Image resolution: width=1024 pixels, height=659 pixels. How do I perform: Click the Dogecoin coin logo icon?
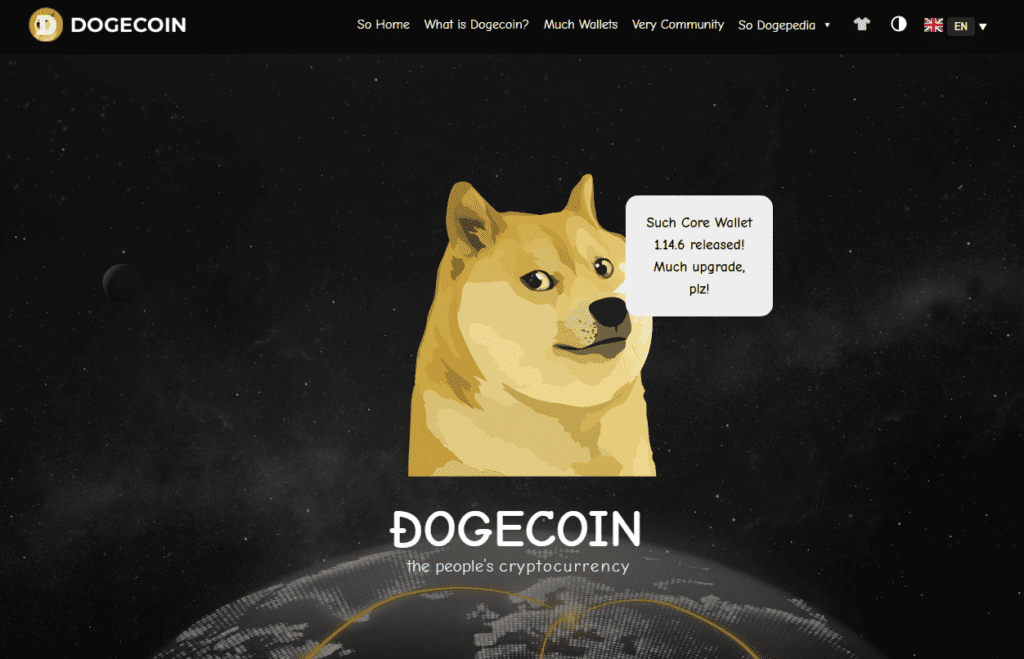[46, 25]
